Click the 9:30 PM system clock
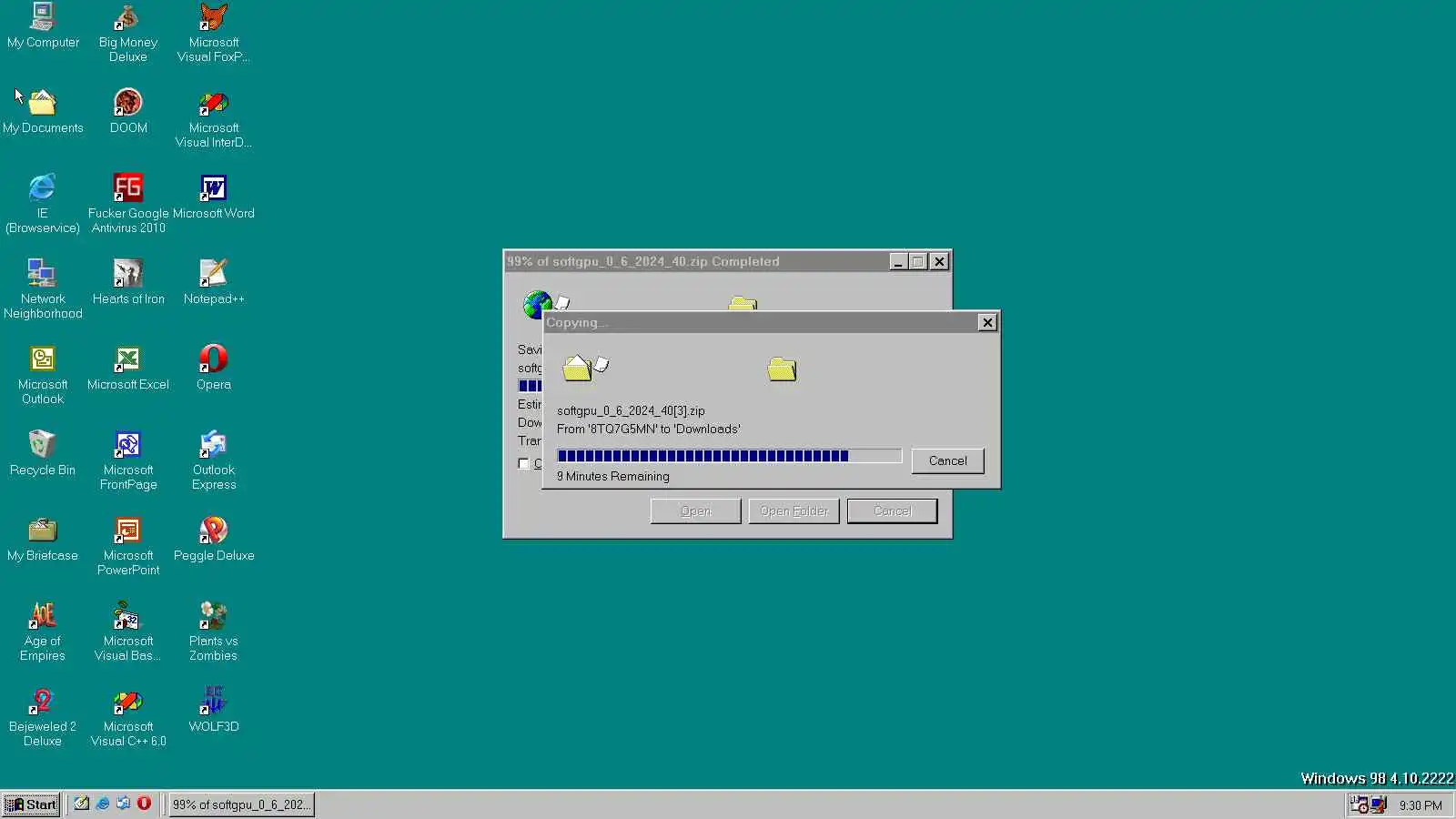The width and height of the screenshot is (1456, 819). [x=1421, y=805]
